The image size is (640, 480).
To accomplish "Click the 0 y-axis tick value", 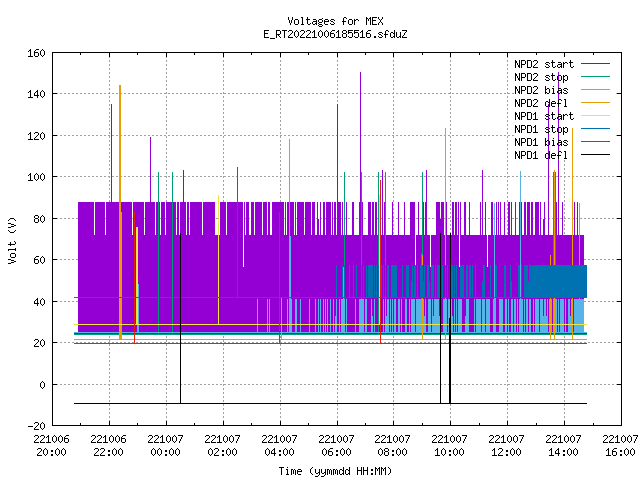I will (42, 385).
